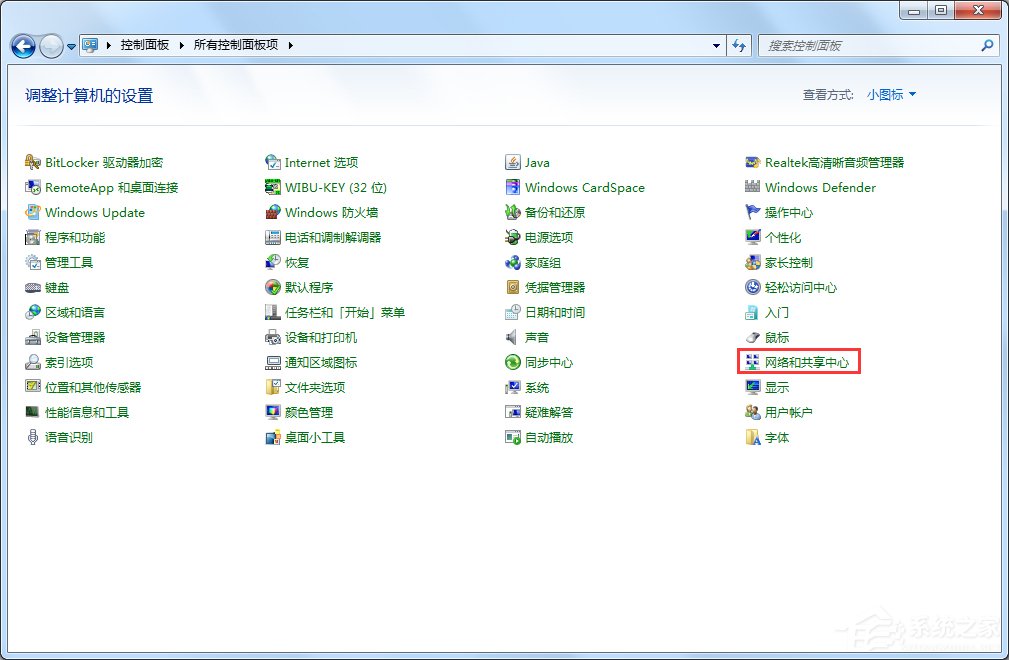Image resolution: width=1009 pixels, height=660 pixels.
Task: Click the back navigation arrow
Action: [x=22, y=45]
